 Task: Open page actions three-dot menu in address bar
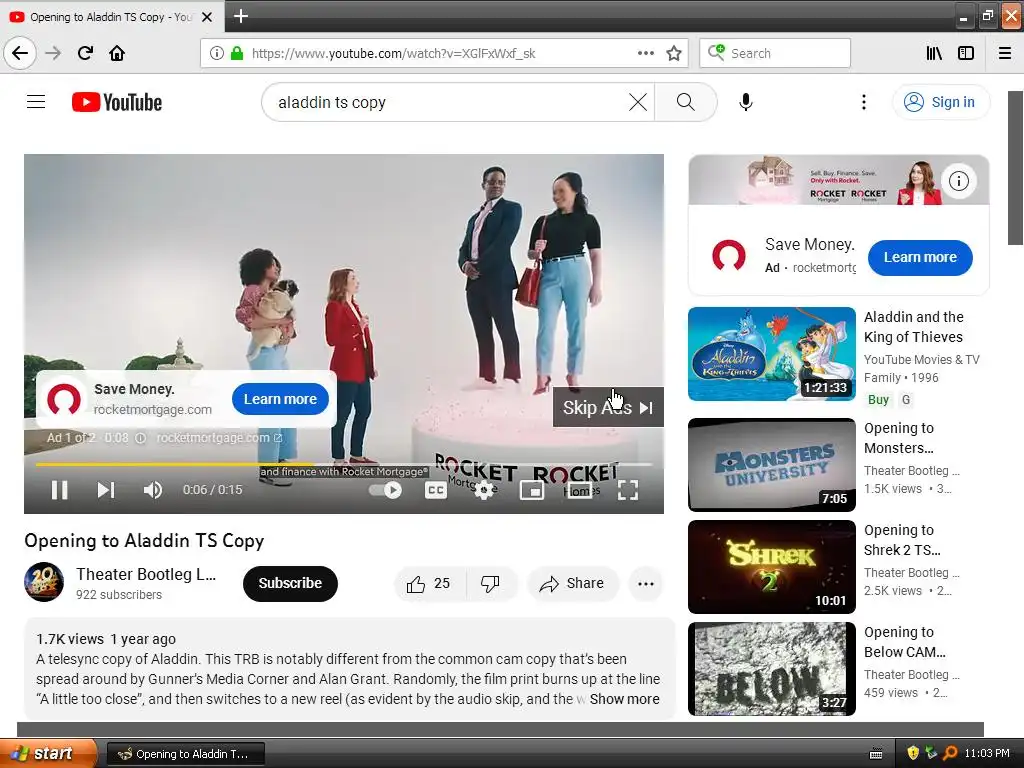645,53
